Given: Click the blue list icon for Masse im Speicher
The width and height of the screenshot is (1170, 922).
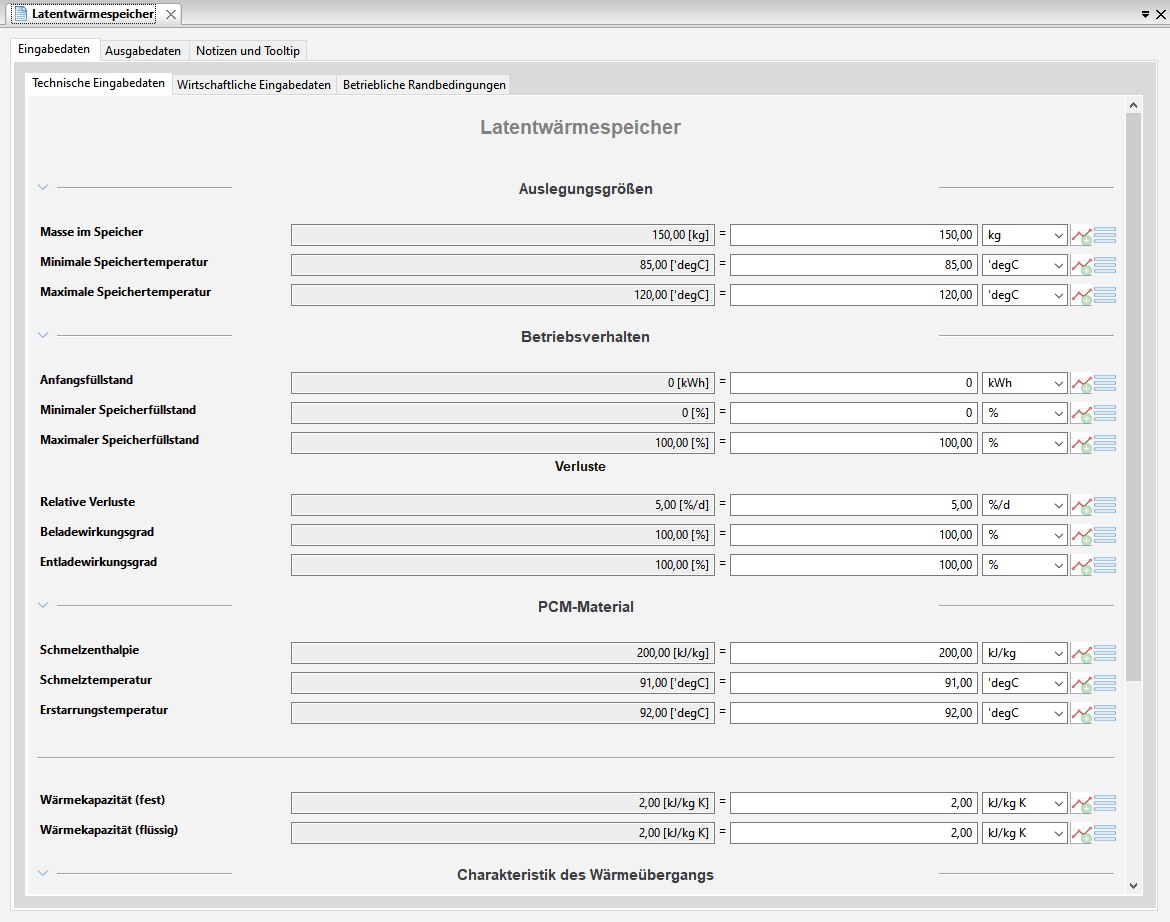Looking at the screenshot, I should 1105,236.
